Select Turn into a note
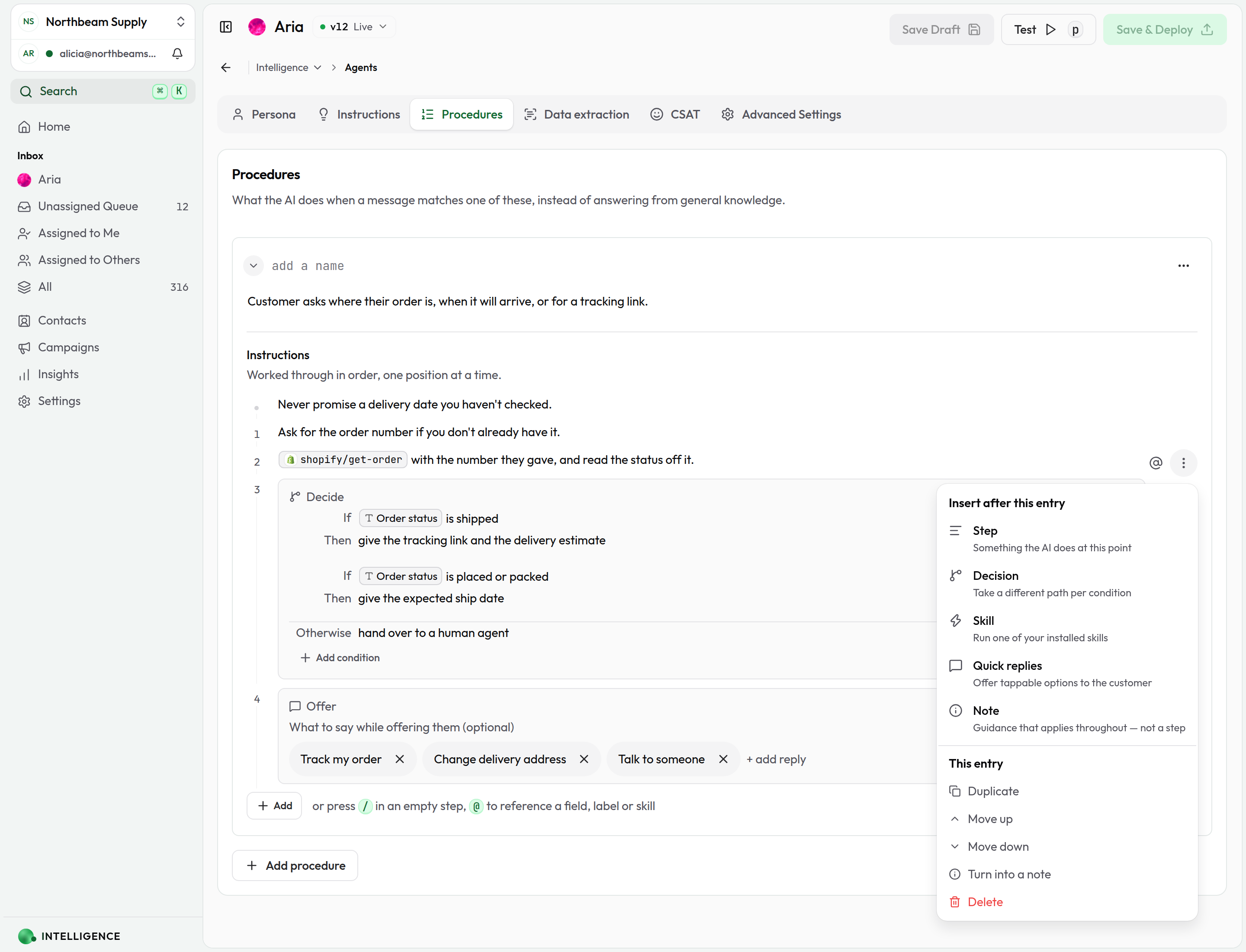 point(1066,875)
